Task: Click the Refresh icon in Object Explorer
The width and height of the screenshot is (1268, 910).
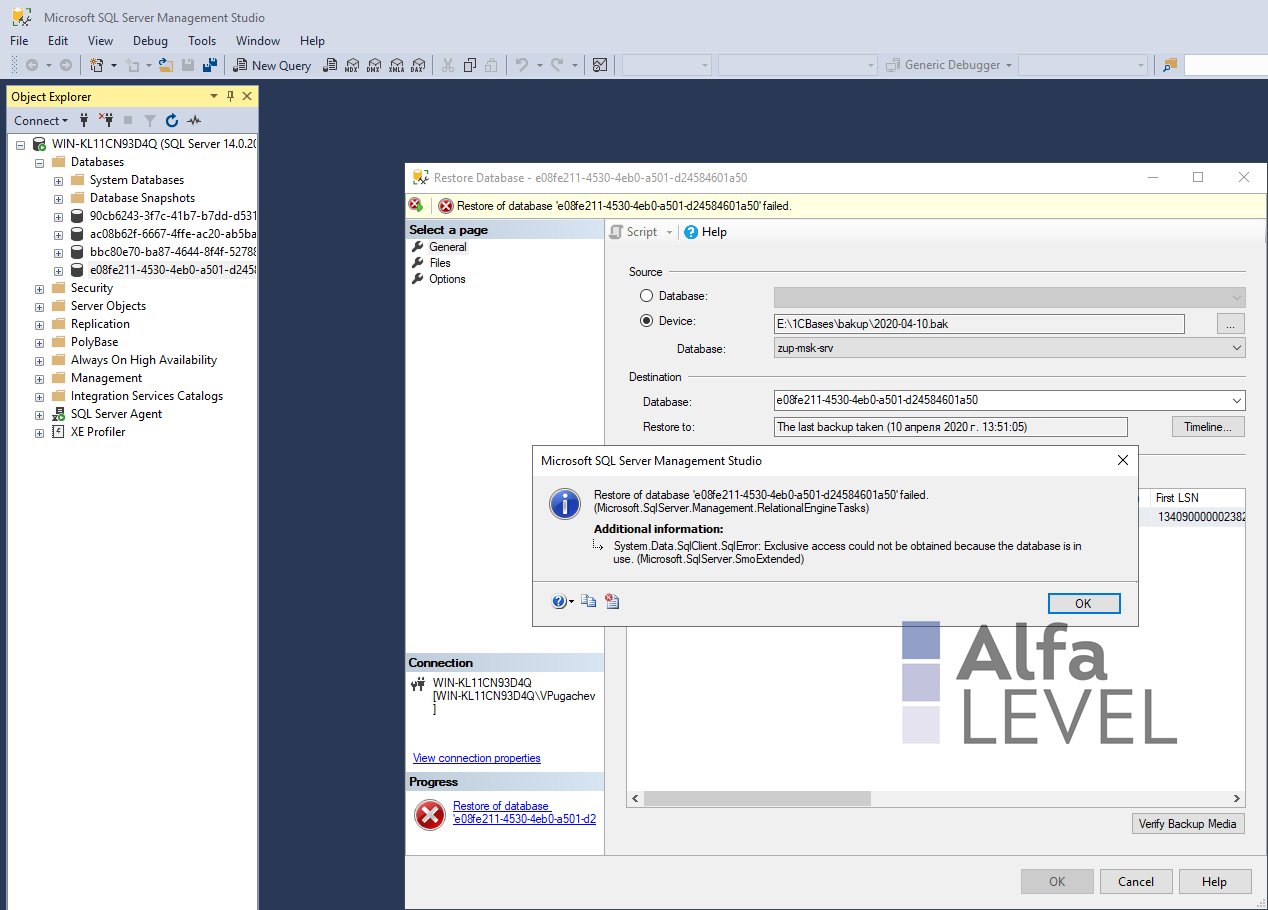Action: pyautogui.click(x=172, y=120)
